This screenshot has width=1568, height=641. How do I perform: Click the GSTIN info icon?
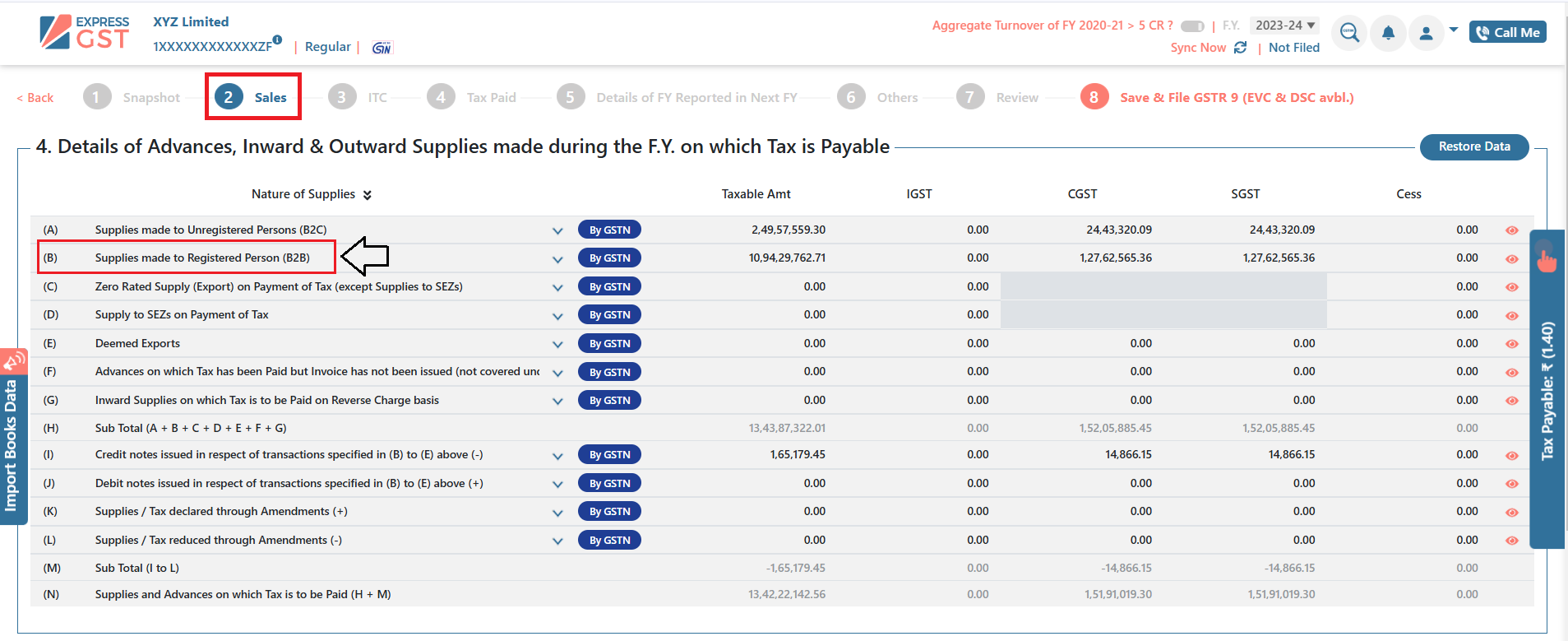tap(277, 39)
